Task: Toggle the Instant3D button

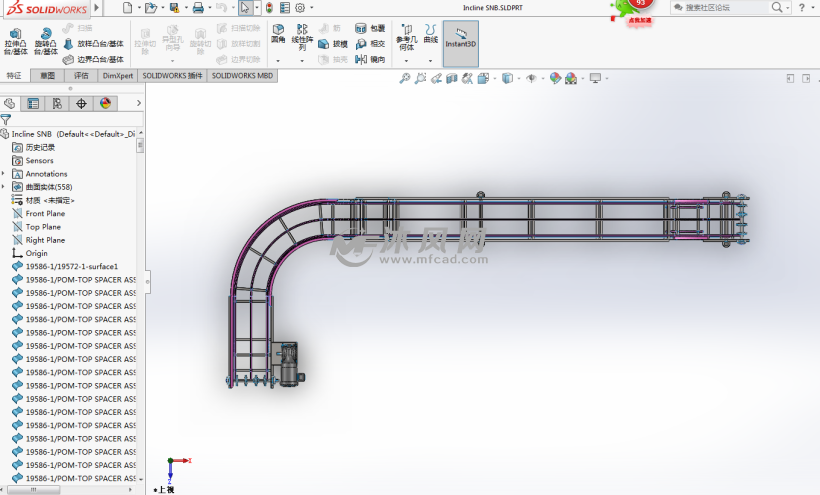Action: [461, 44]
